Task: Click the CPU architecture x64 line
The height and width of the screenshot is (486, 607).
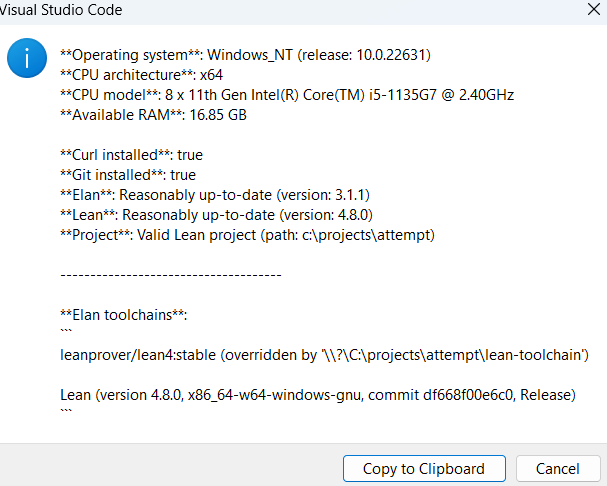Action: click(x=142, y=75)
